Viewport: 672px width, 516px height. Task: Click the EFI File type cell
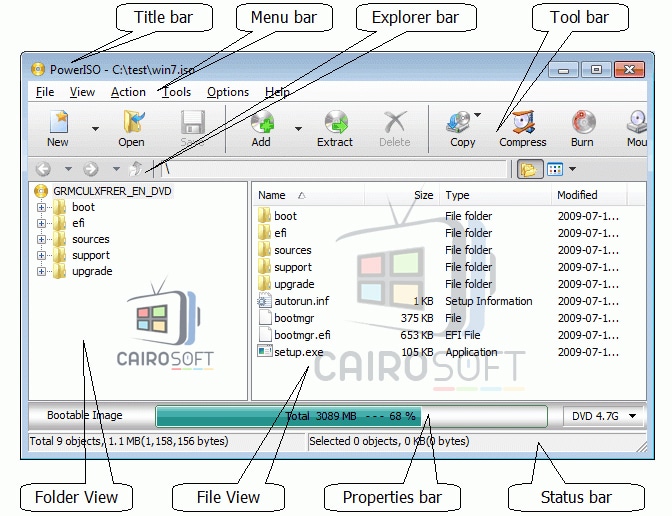point(462,335)
